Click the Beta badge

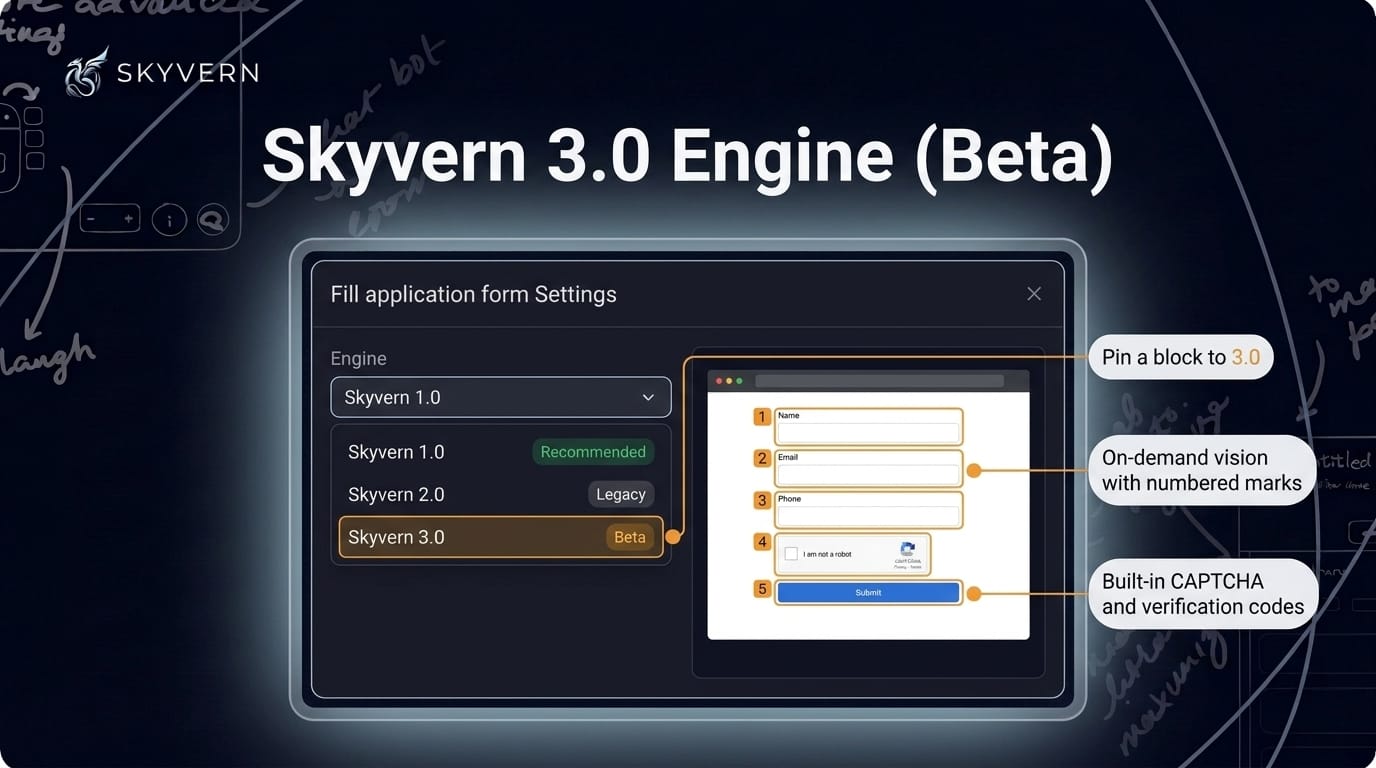630,537
